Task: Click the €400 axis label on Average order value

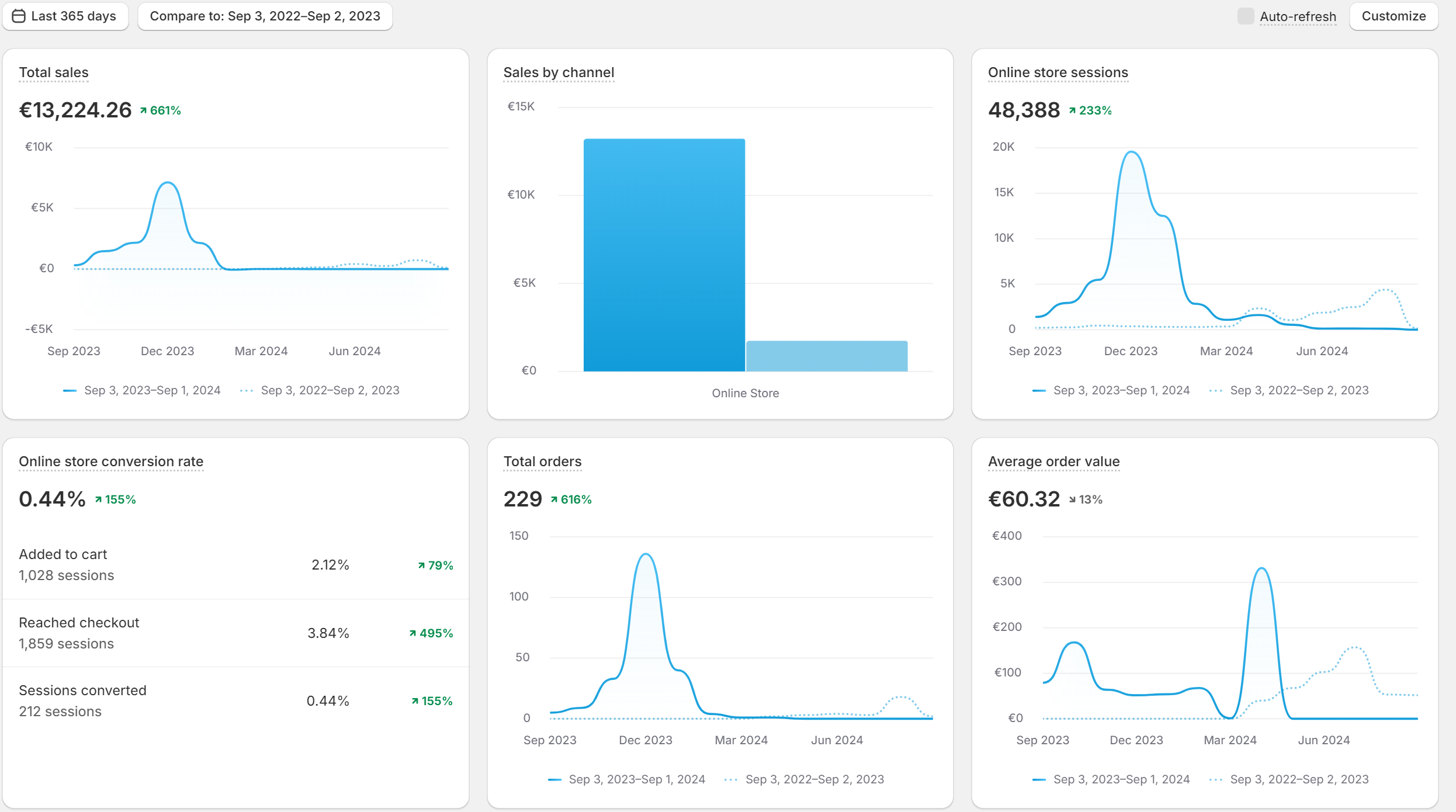Action: (x=1007, y=536)
